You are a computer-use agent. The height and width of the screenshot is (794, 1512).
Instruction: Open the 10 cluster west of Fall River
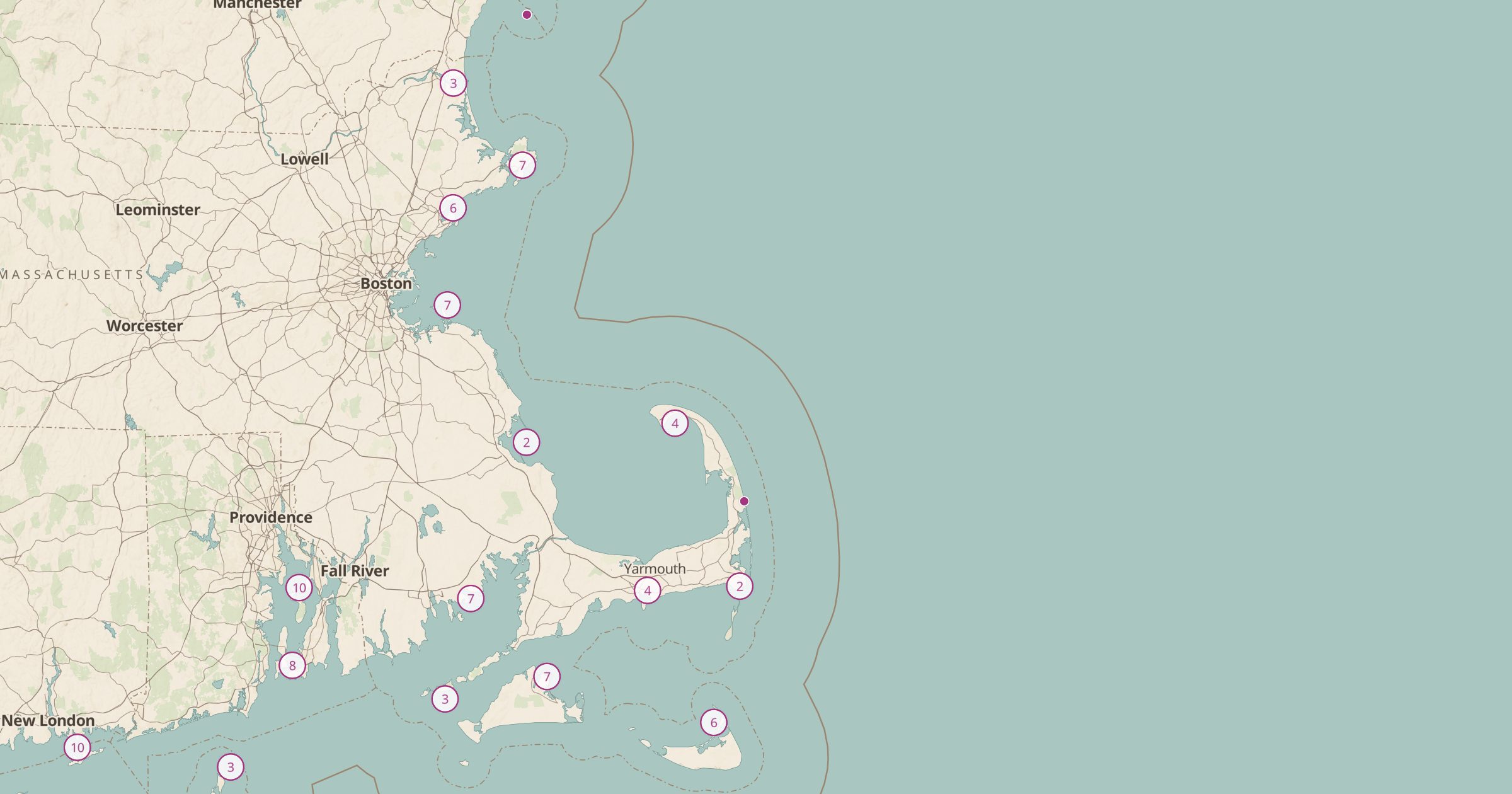point(299,588)
